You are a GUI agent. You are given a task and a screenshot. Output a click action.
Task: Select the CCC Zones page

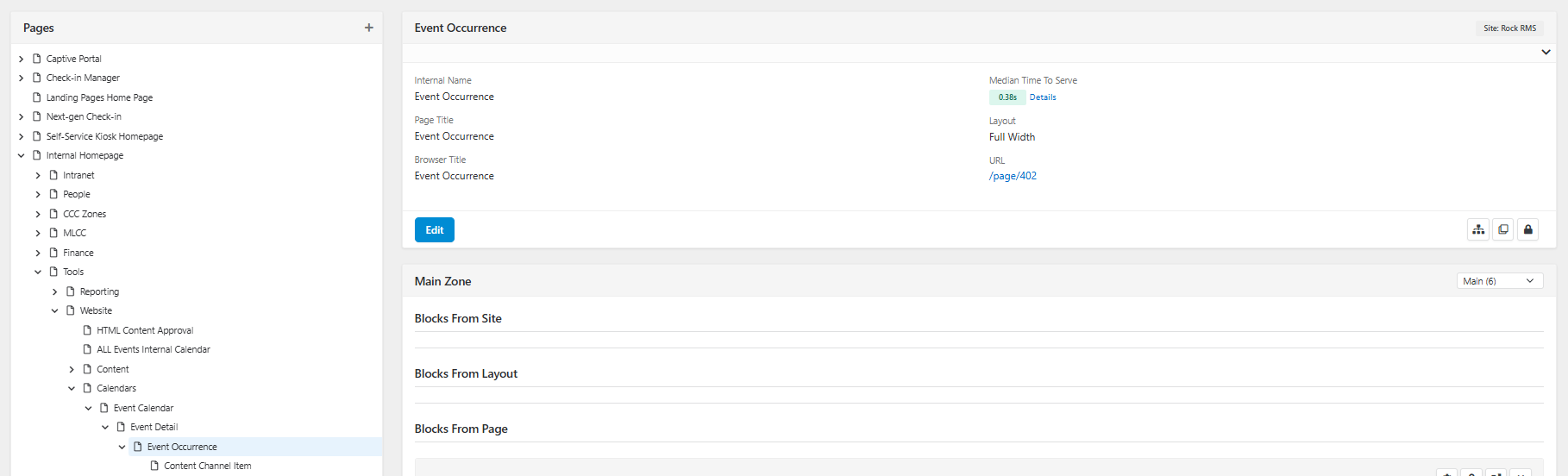(x=85, y=214)
